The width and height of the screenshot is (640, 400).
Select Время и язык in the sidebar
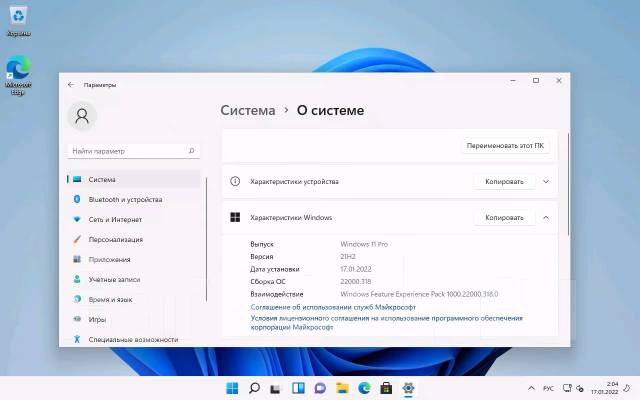click(134, 299)
